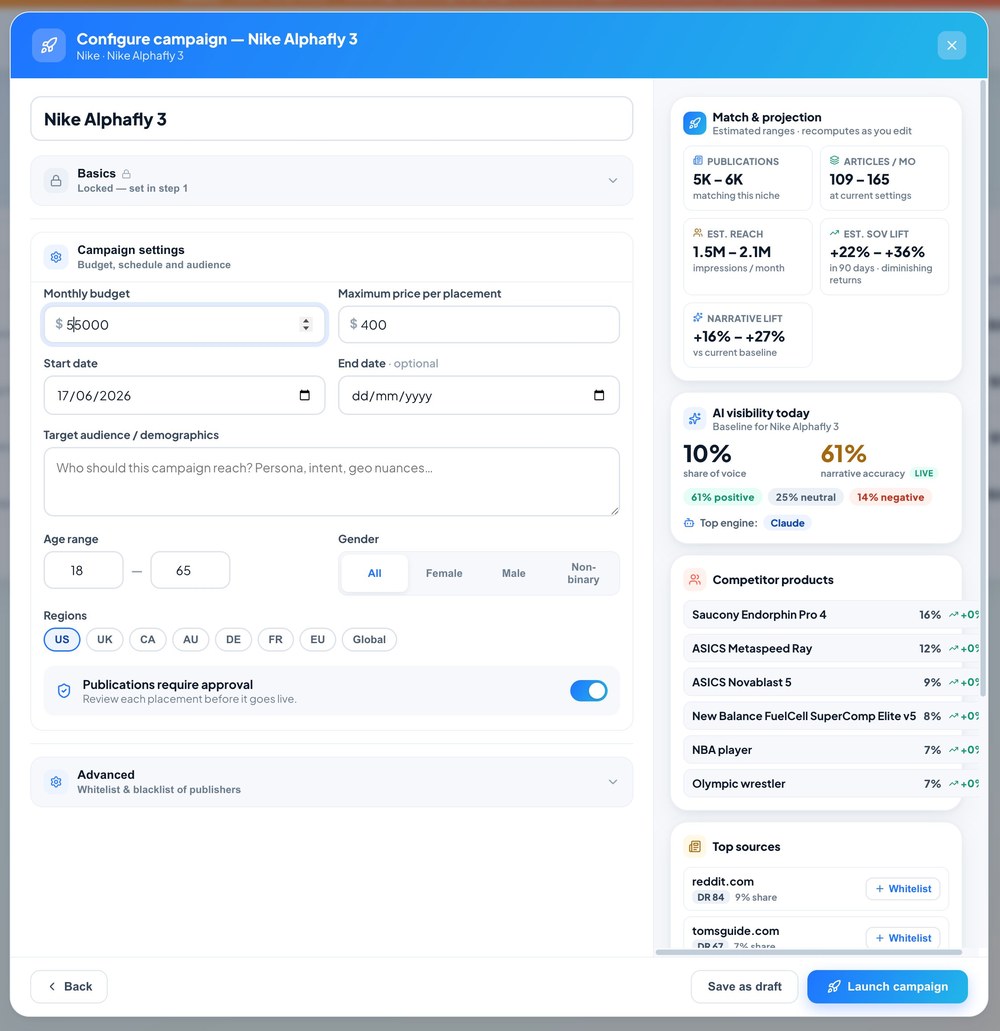
Task: Toggle the UK region chip
Action: pyautogui.click(x=105, y=639)
